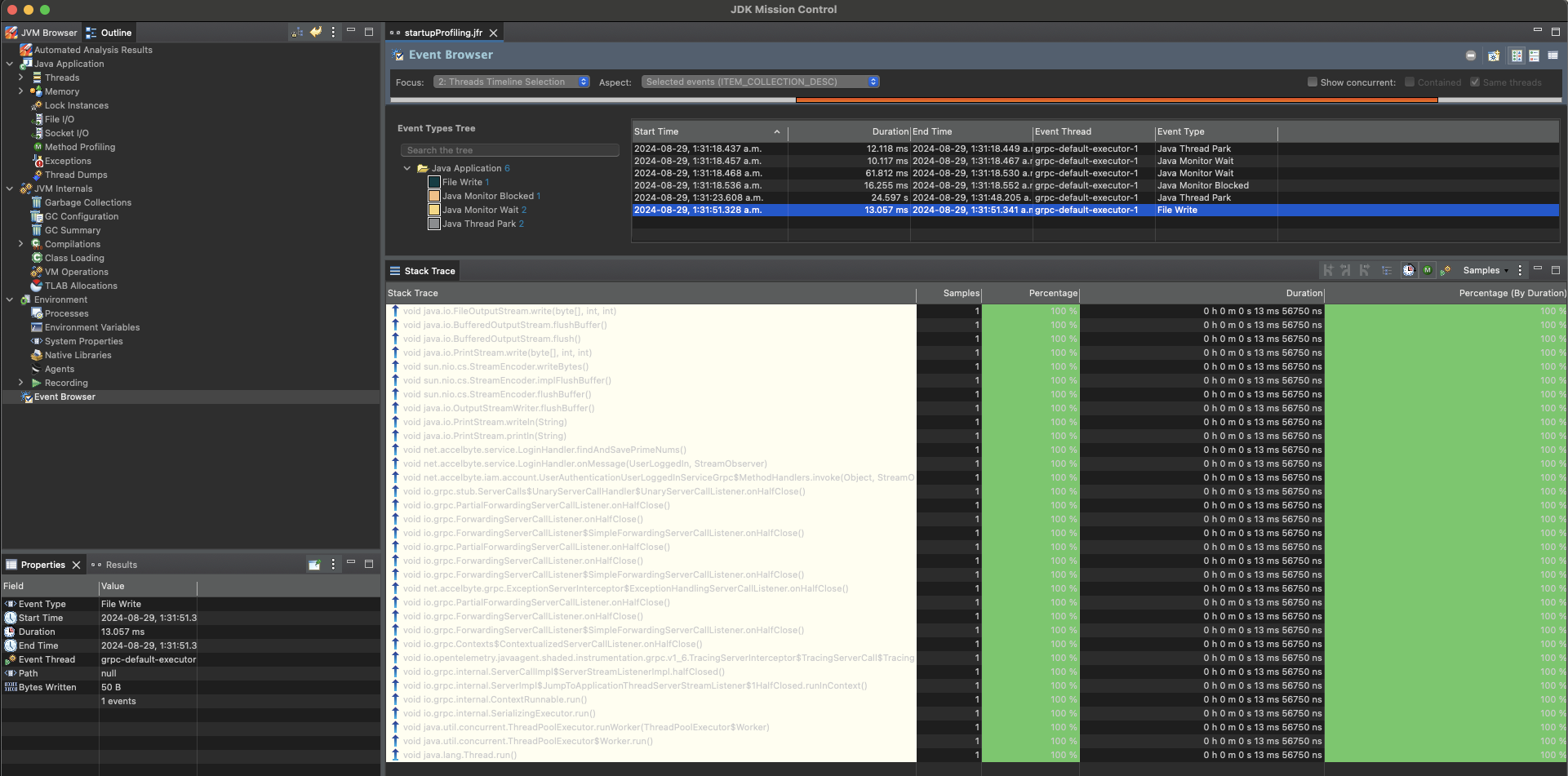The height and width of the screenshot is (776, 1568).
Task: Click the orange time range selection bar
Action: [x=1117, y=100]
